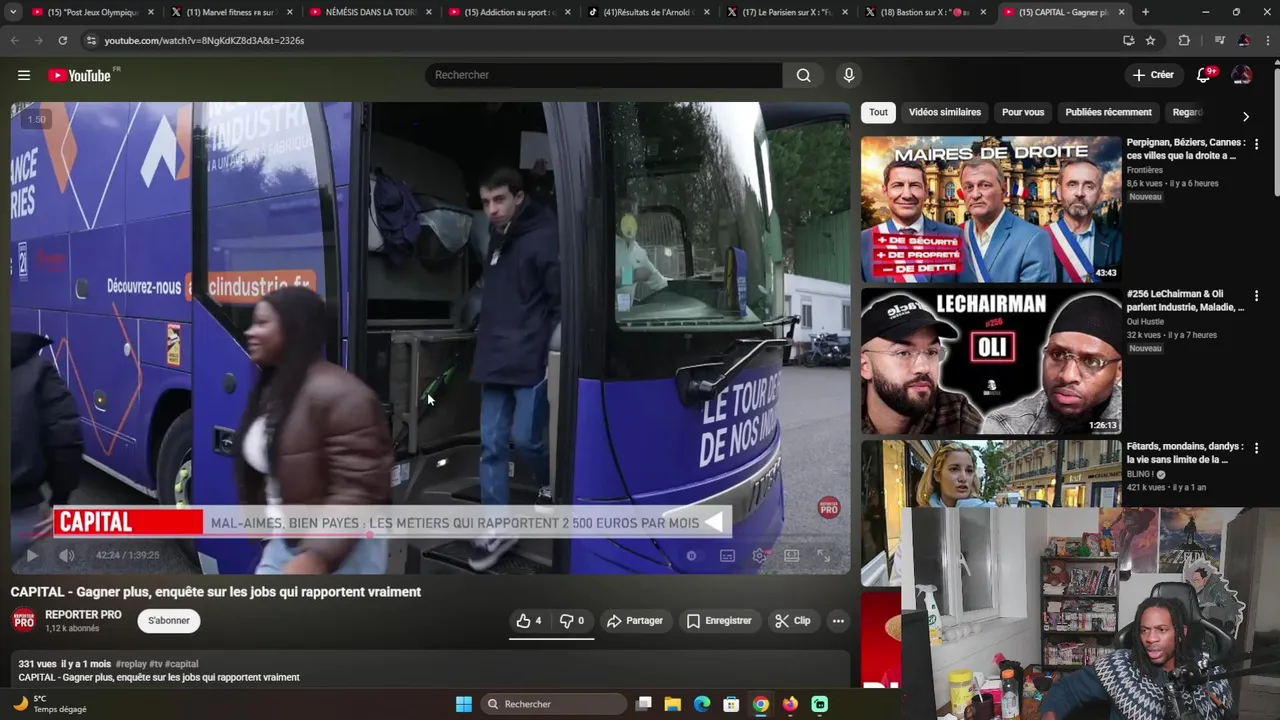Share the video with Partager
The image size is (1280, 720).
(635, 621)
